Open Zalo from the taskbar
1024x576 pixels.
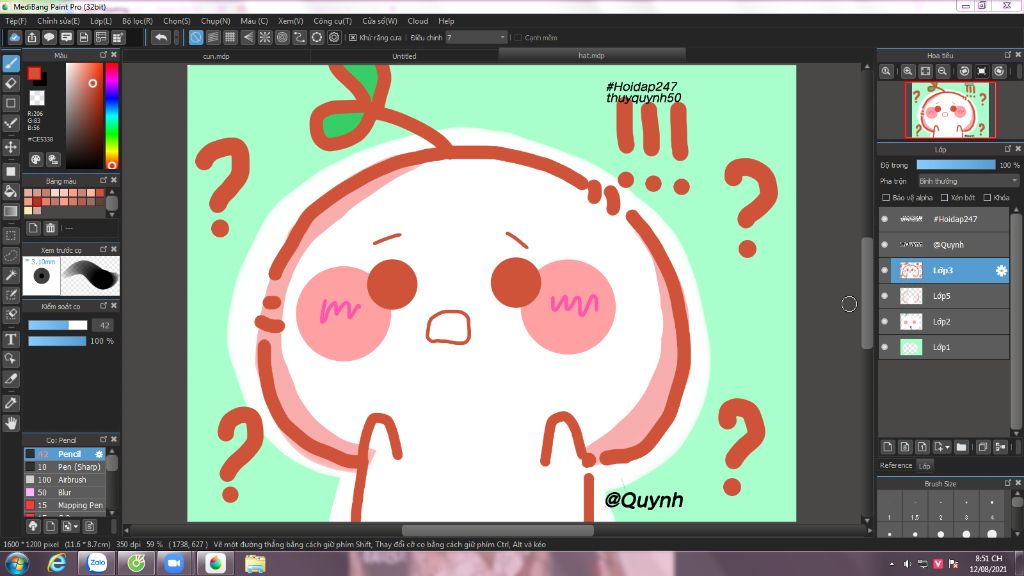point(97,563)
